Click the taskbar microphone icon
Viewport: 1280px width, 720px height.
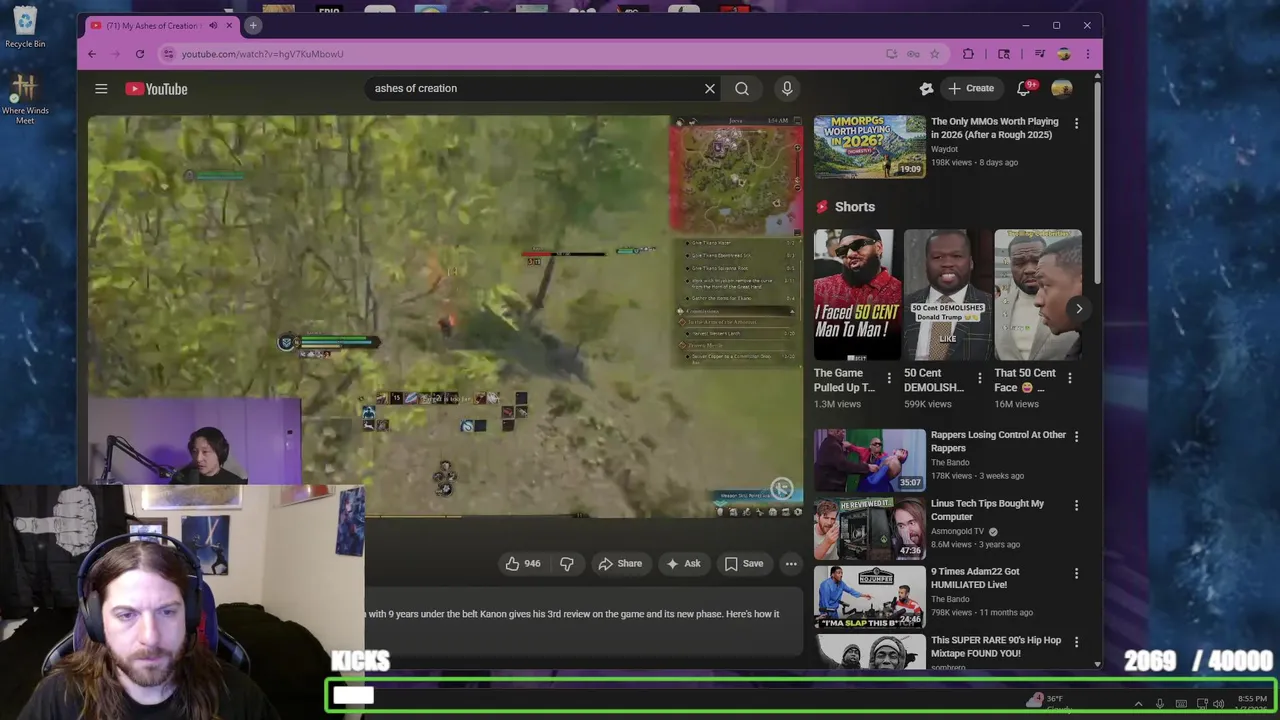pyautogui.click(x=1160, y=704)
